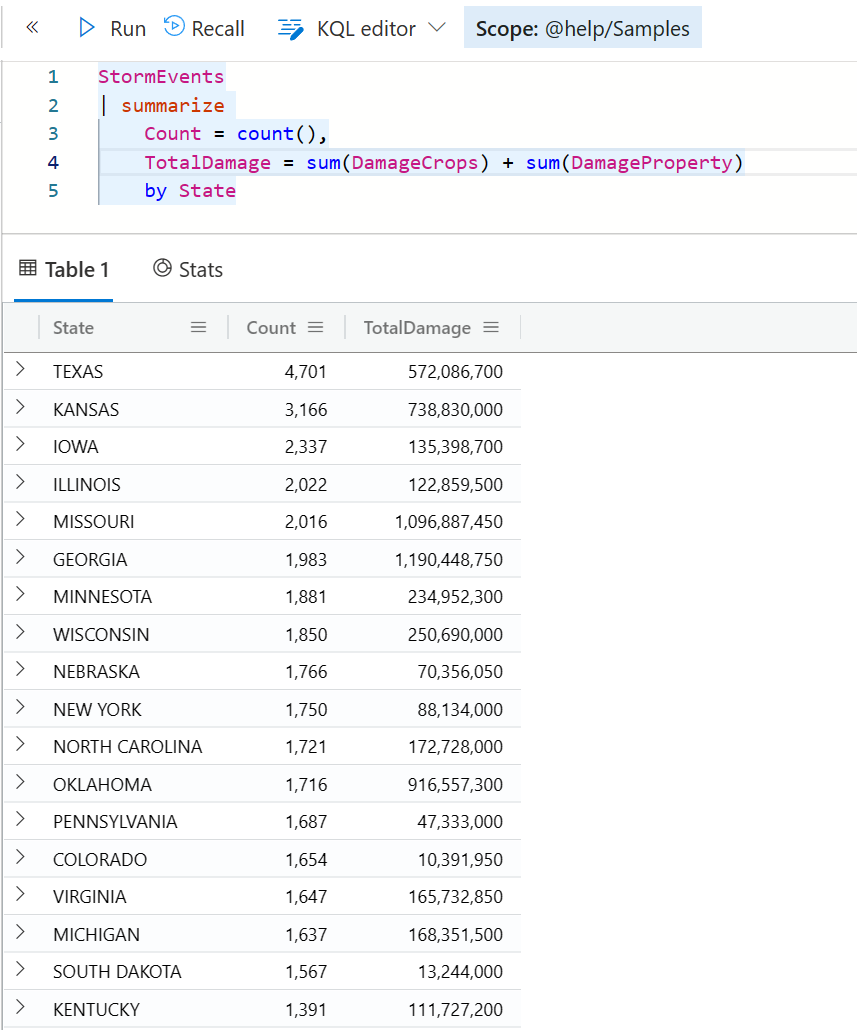Screen dimensions: 857x1030
Task: Expand the NORTH CAROLINA row
Action: coord(20,744)
